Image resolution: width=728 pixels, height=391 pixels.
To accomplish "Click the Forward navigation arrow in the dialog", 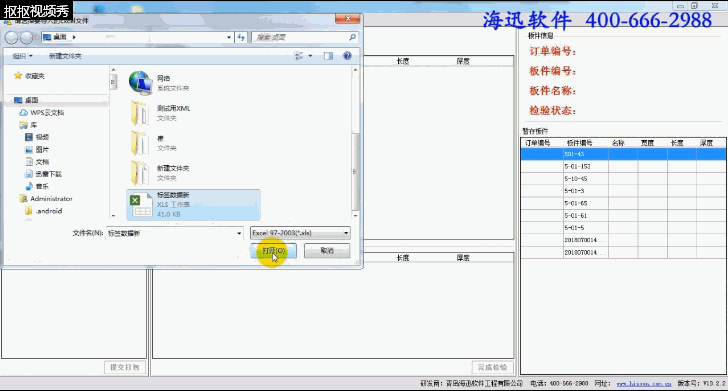I will (x=26, y=38).
